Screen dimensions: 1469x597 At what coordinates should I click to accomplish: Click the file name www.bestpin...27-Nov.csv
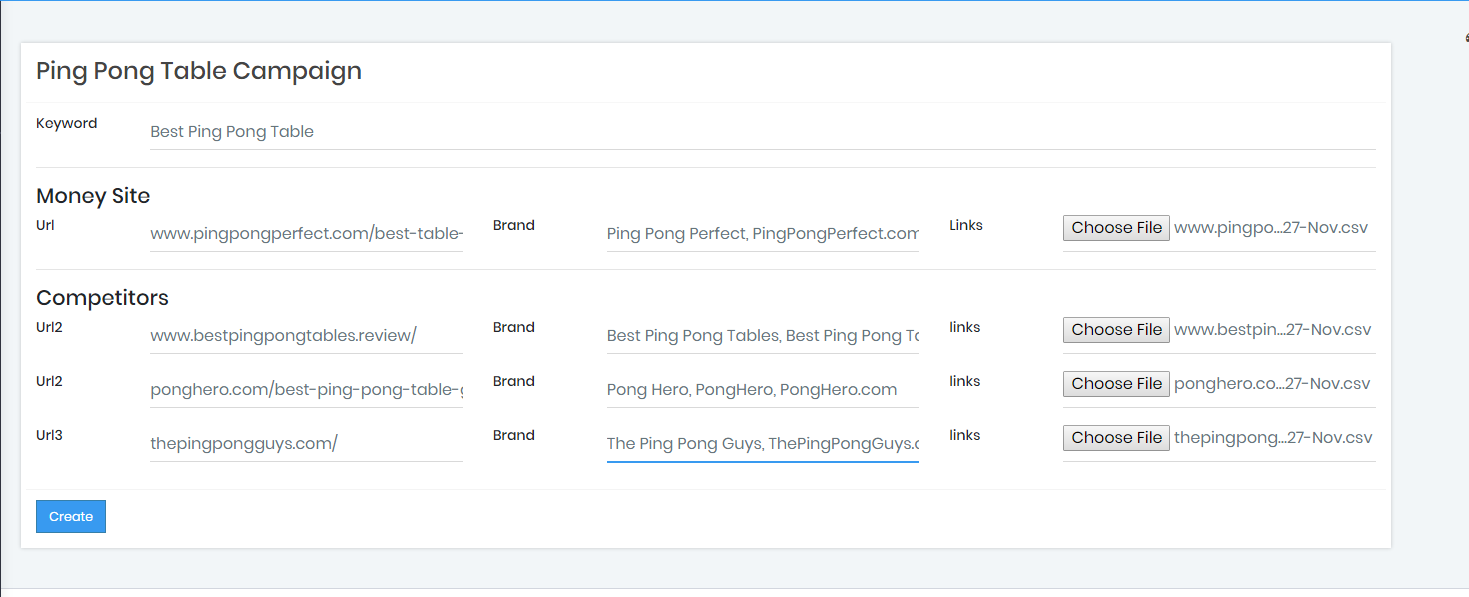point(1273,330)
